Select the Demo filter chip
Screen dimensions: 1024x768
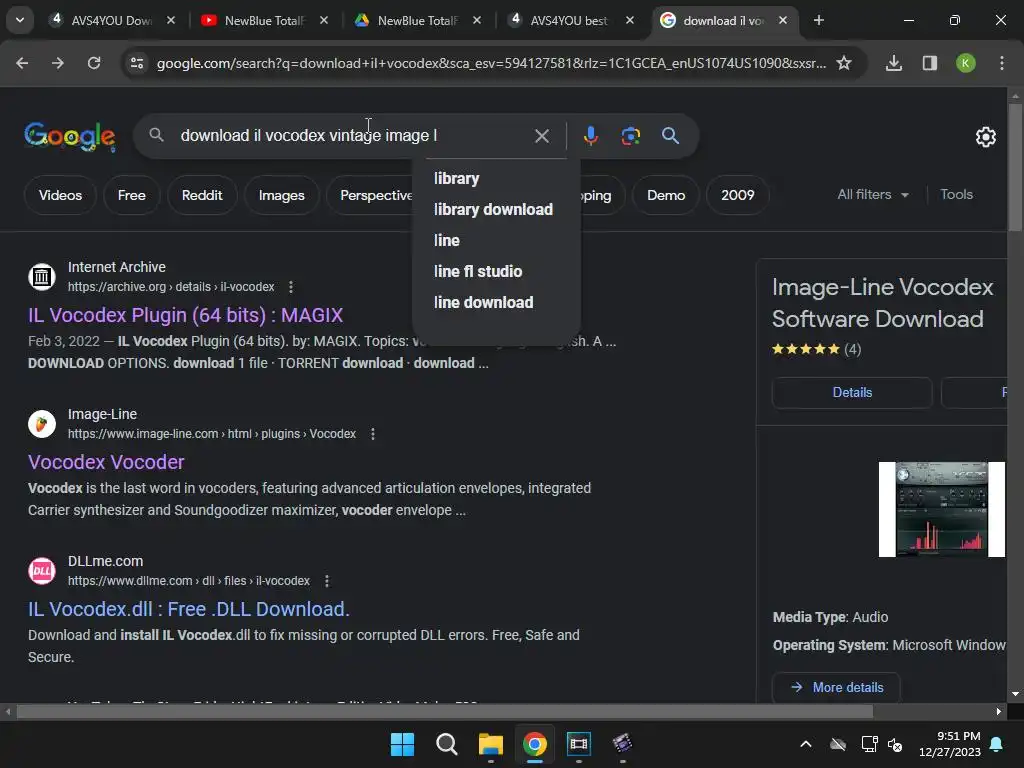click(x=665, y=195)
